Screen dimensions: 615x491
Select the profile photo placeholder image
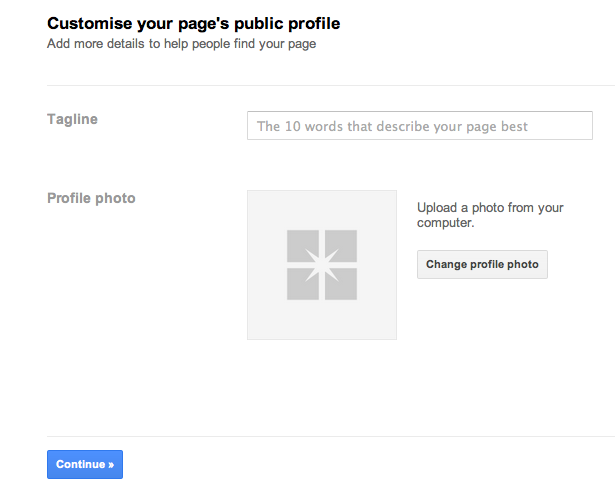coord(322,265)
